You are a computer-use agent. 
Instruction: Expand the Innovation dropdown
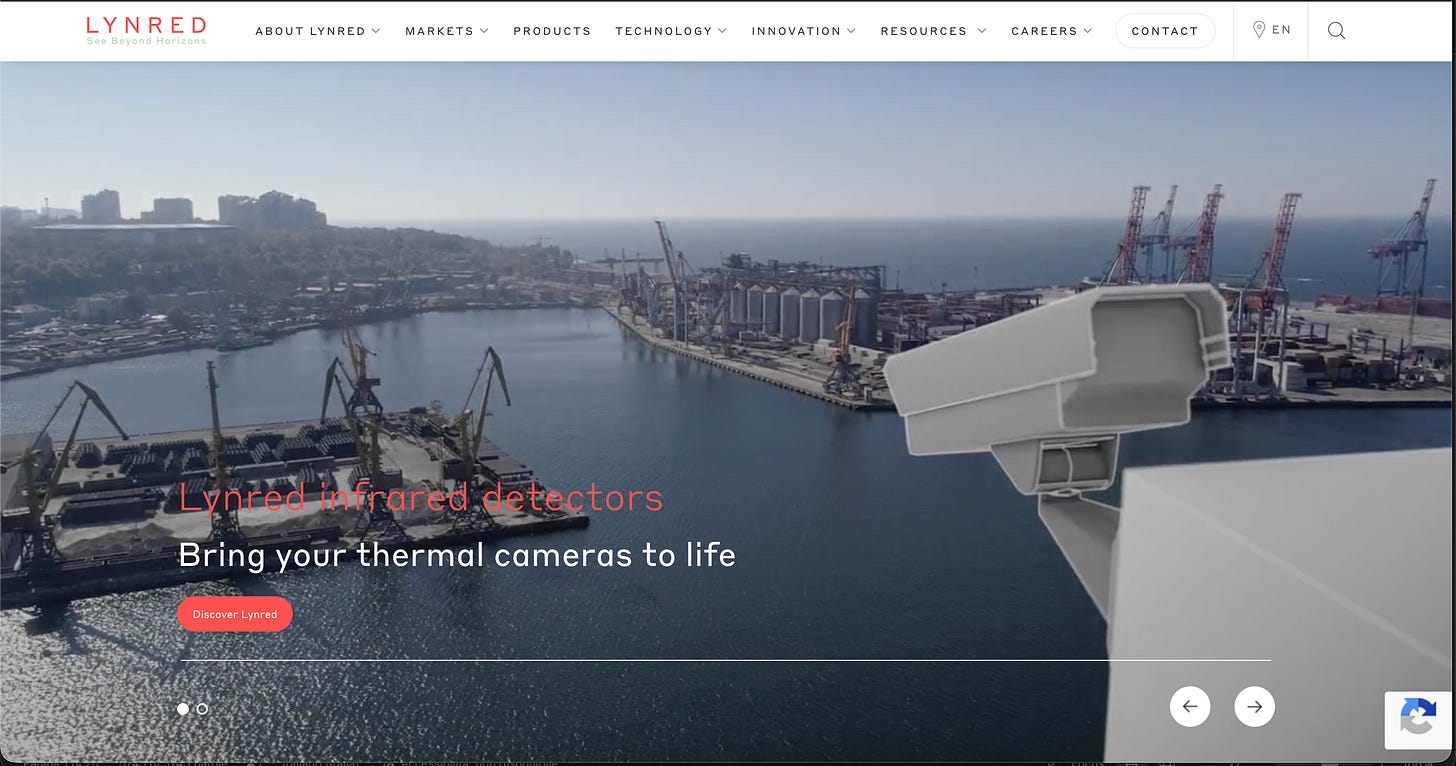(x=804, y=31)
